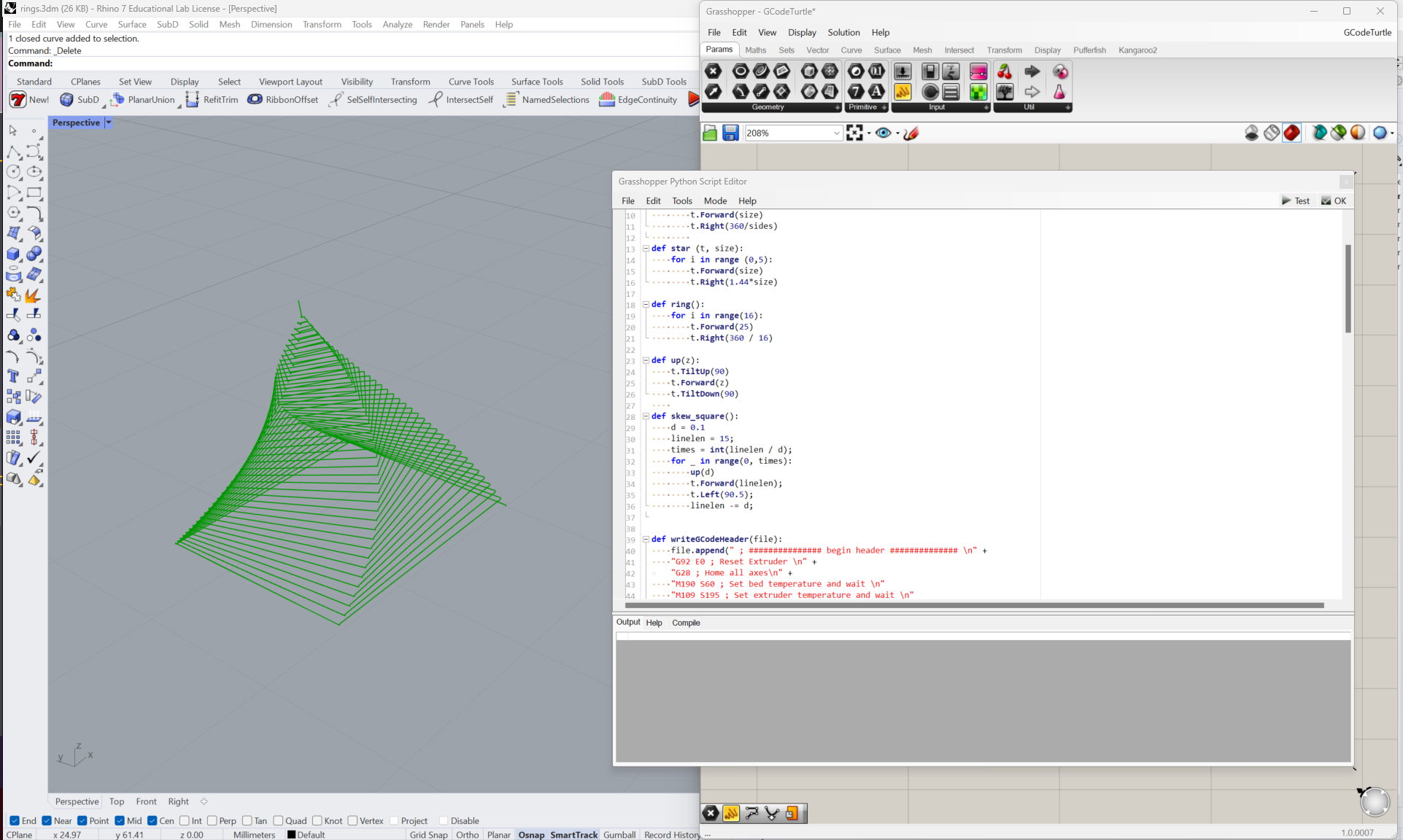Activate the RibbonOffset tool in Rhino toolbar
Image resolution: width=1403 pixels, height=840 pixels.
click(x=283, y=99)
